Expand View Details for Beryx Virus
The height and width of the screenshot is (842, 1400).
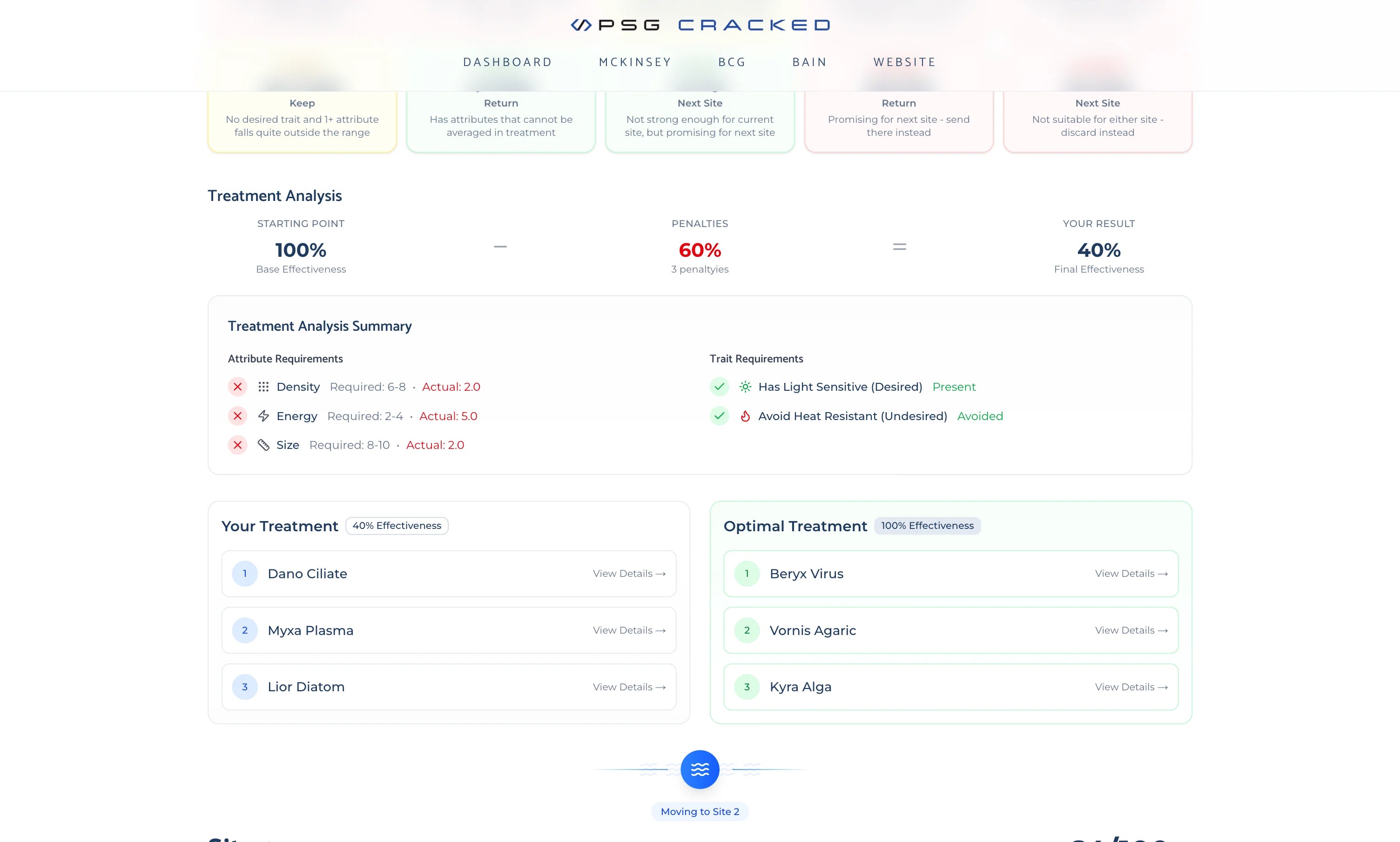tap(1131, 574)
